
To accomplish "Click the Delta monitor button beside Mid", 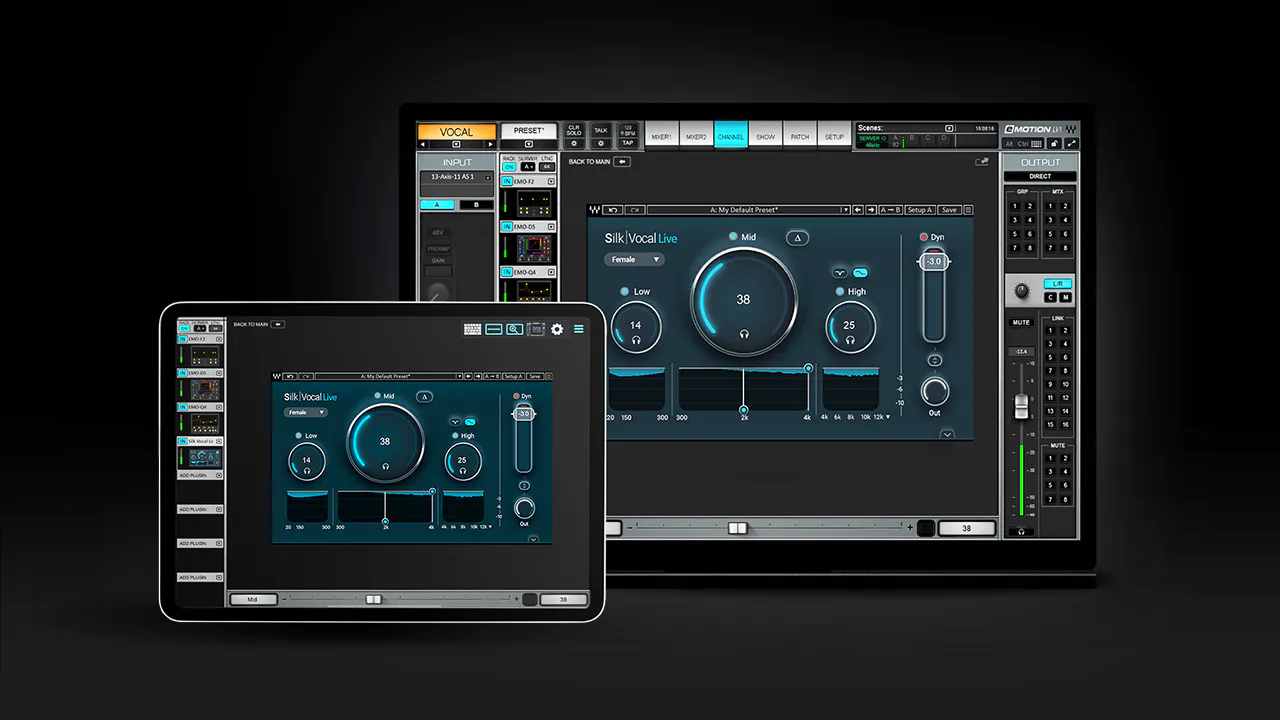I will [x=798, y=237].
